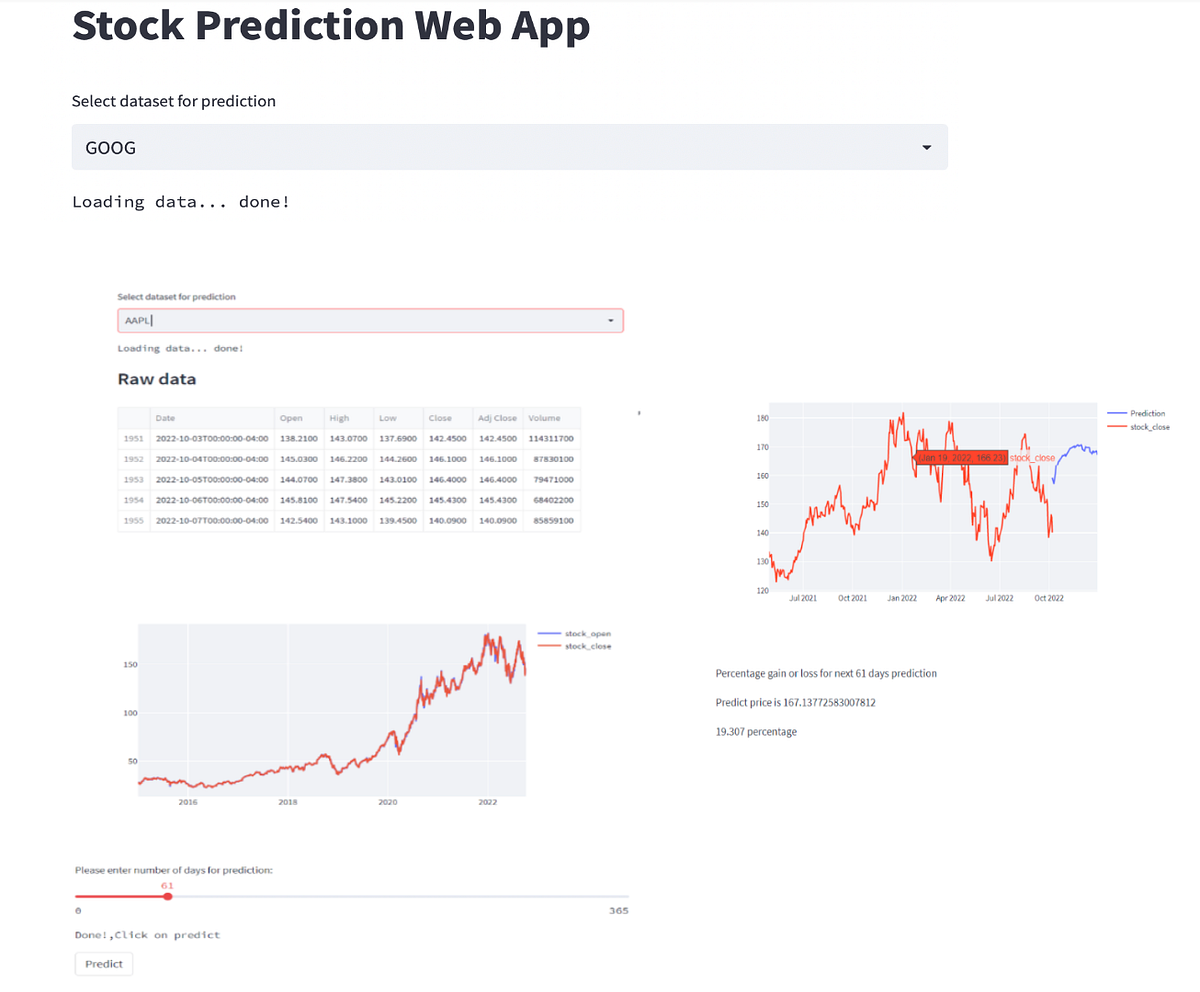Toggle the Prediction legend entry
The height and width of the screenshot is (992, 1200).
click(x=1146, y=413)
